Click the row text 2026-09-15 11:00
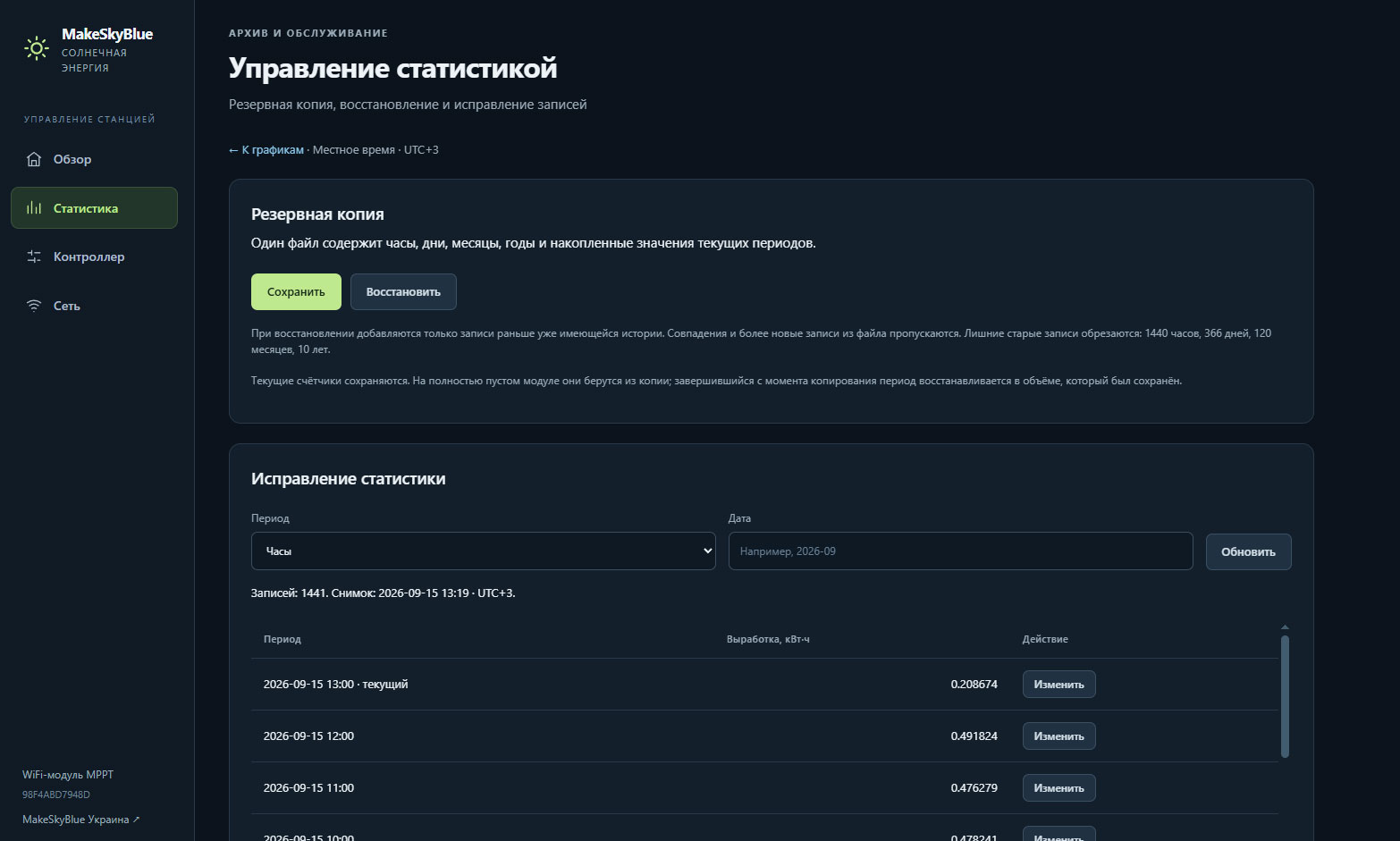This screenshot has height=841, width=1400. click(308, 788)
